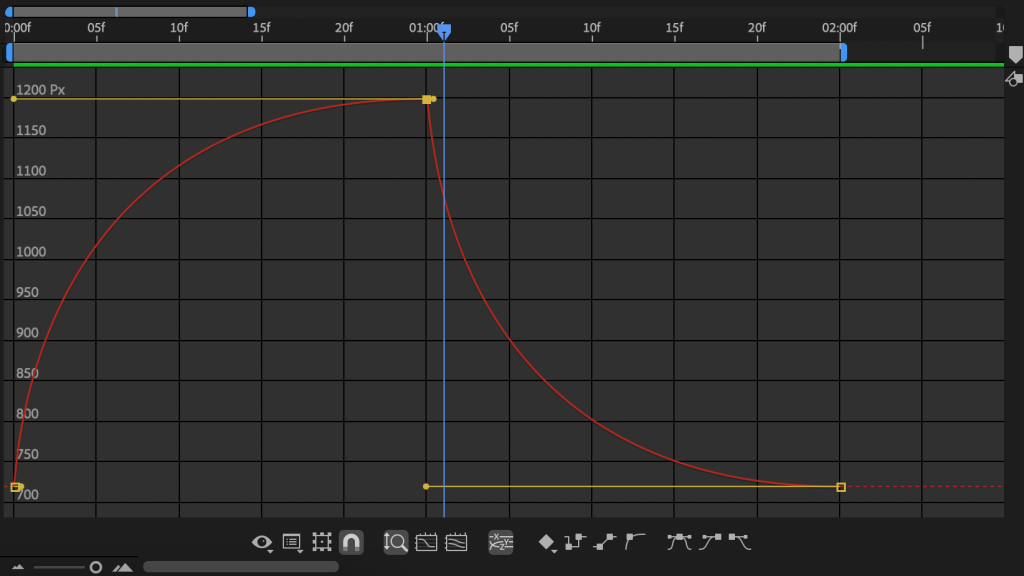Toggle the Snap magnet button
The width and height of the screenshot is (1024, 576).
pyautogui.click(x=351, y=542)
